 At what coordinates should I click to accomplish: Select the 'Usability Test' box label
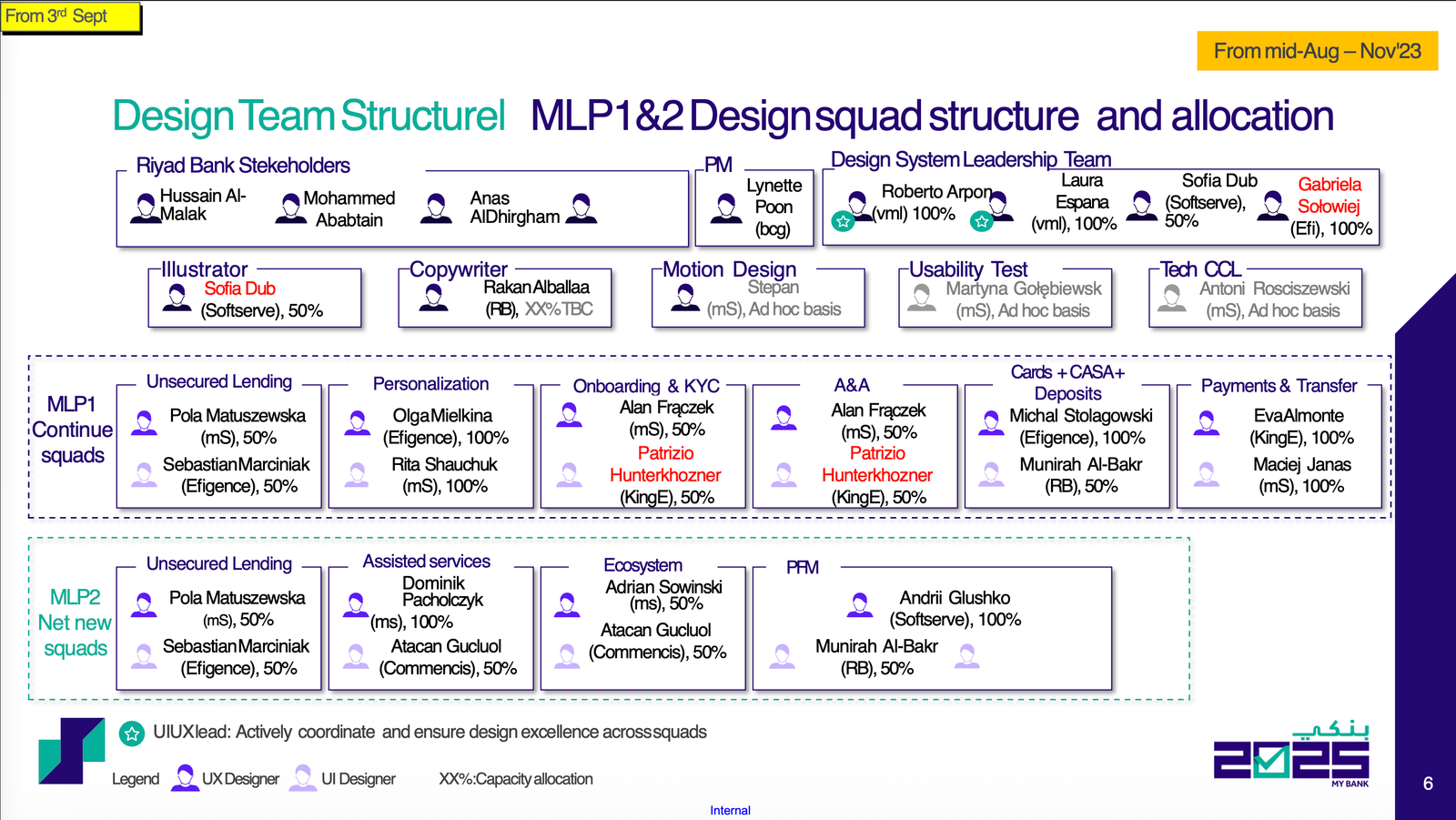[x=968, y=269]
